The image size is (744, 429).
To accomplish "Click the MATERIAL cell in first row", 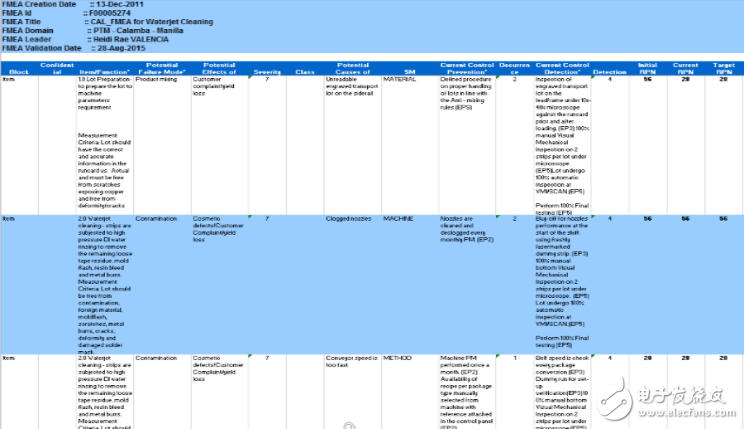I will (400, 79).
